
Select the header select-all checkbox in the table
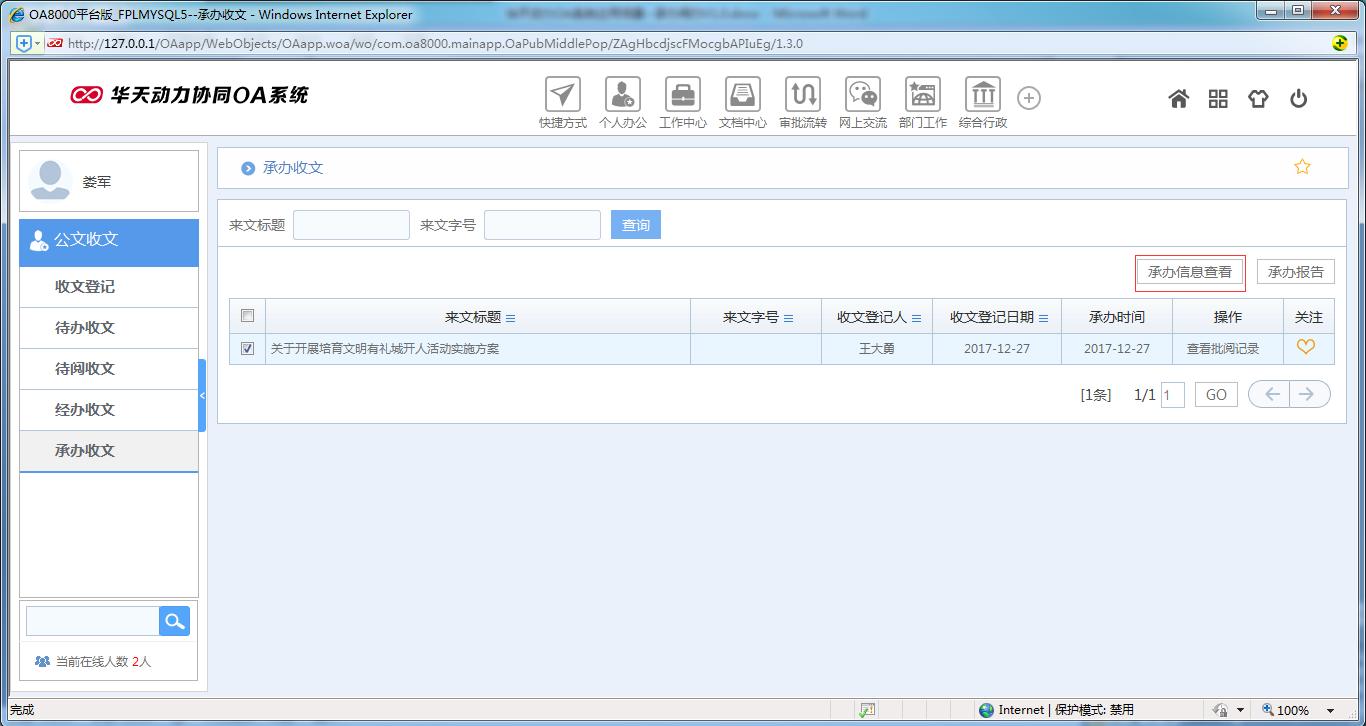(246, 315)
